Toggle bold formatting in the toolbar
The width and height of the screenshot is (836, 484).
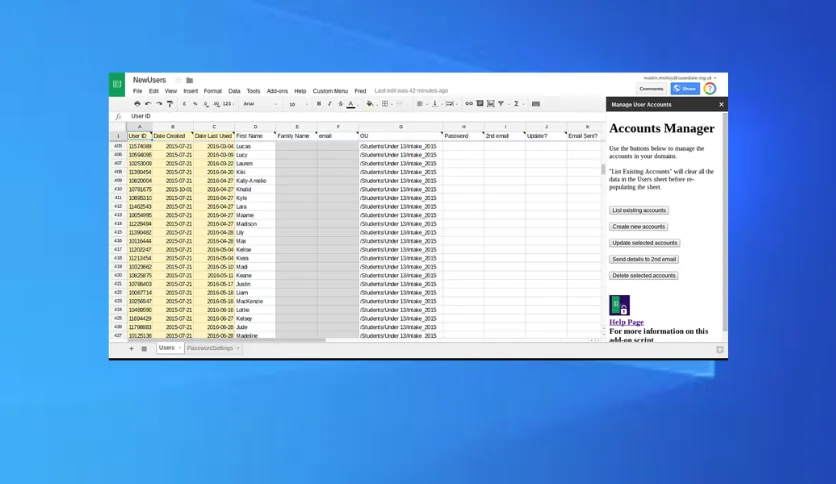click(319, 104)
